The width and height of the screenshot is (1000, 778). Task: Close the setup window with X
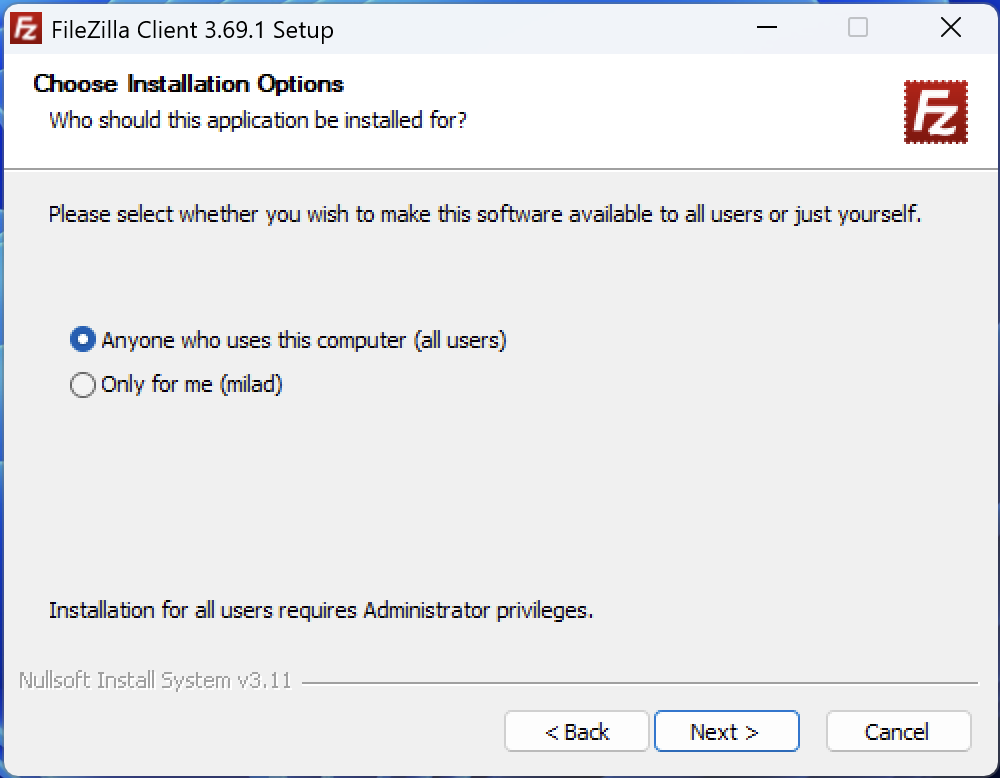(950, 27)
